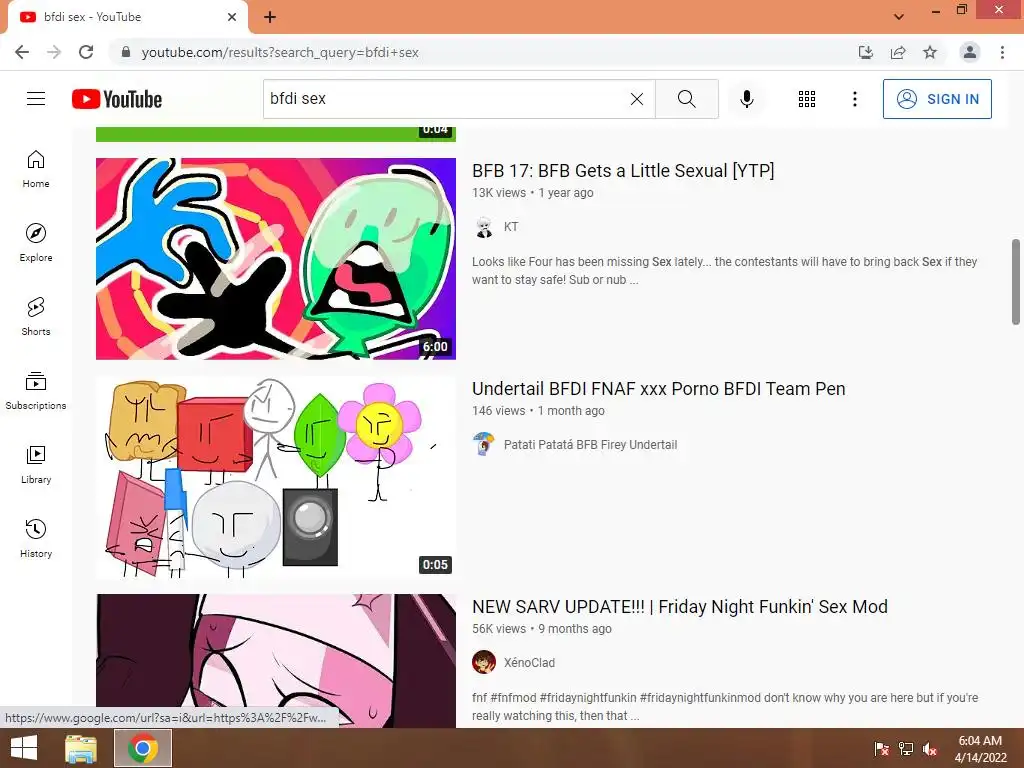The image size is (1024, 768).
Task: Close the YouTube tab
Action: pos(232,17)
